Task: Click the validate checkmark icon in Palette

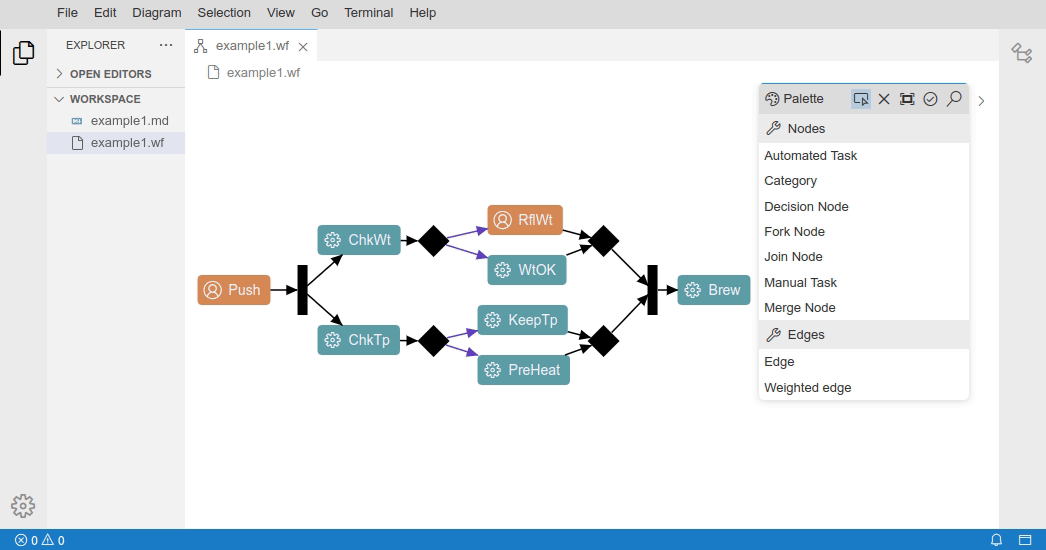Action: (x=930, y=99)
